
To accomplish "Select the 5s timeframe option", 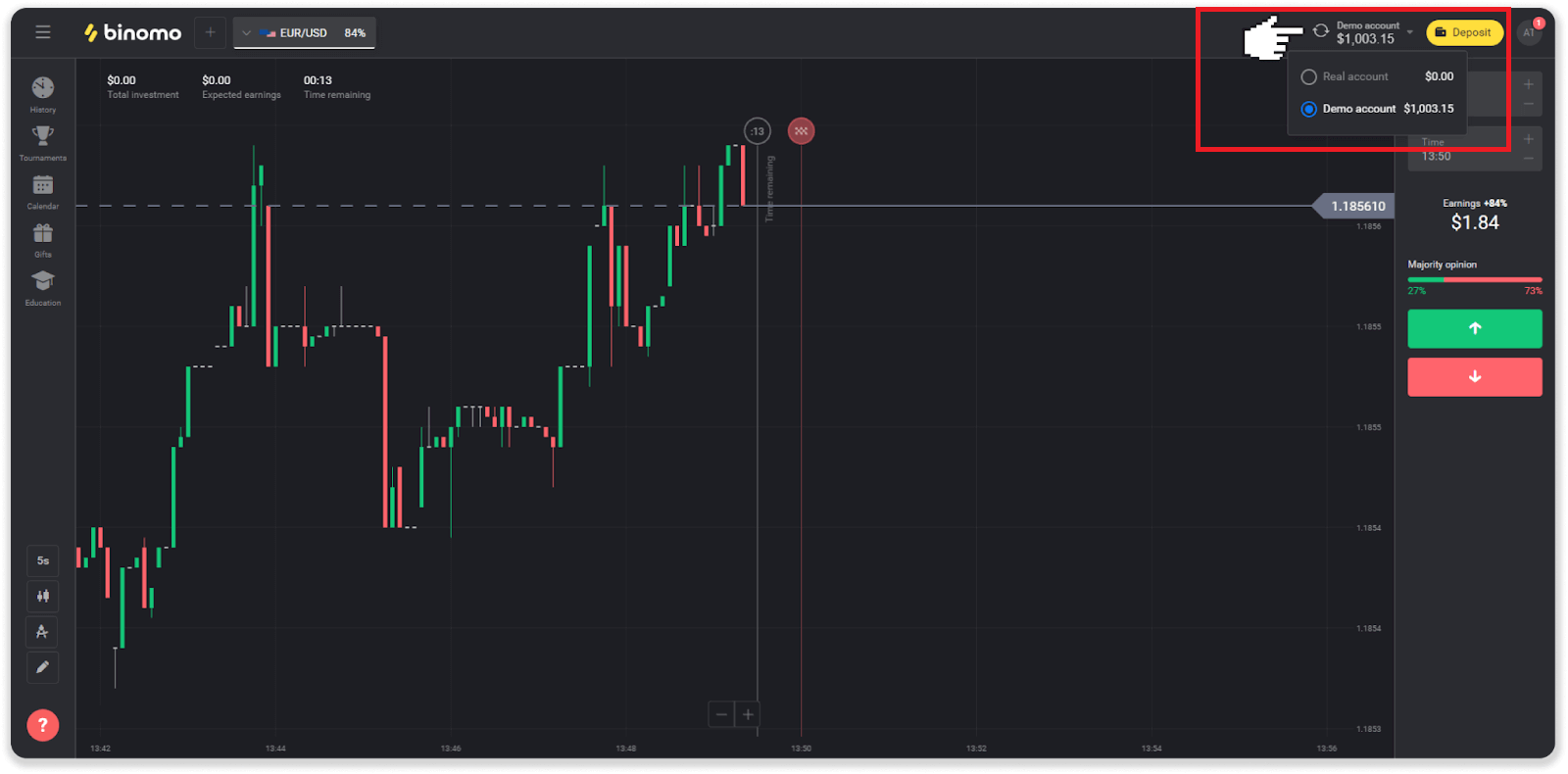I will point(42,559).
